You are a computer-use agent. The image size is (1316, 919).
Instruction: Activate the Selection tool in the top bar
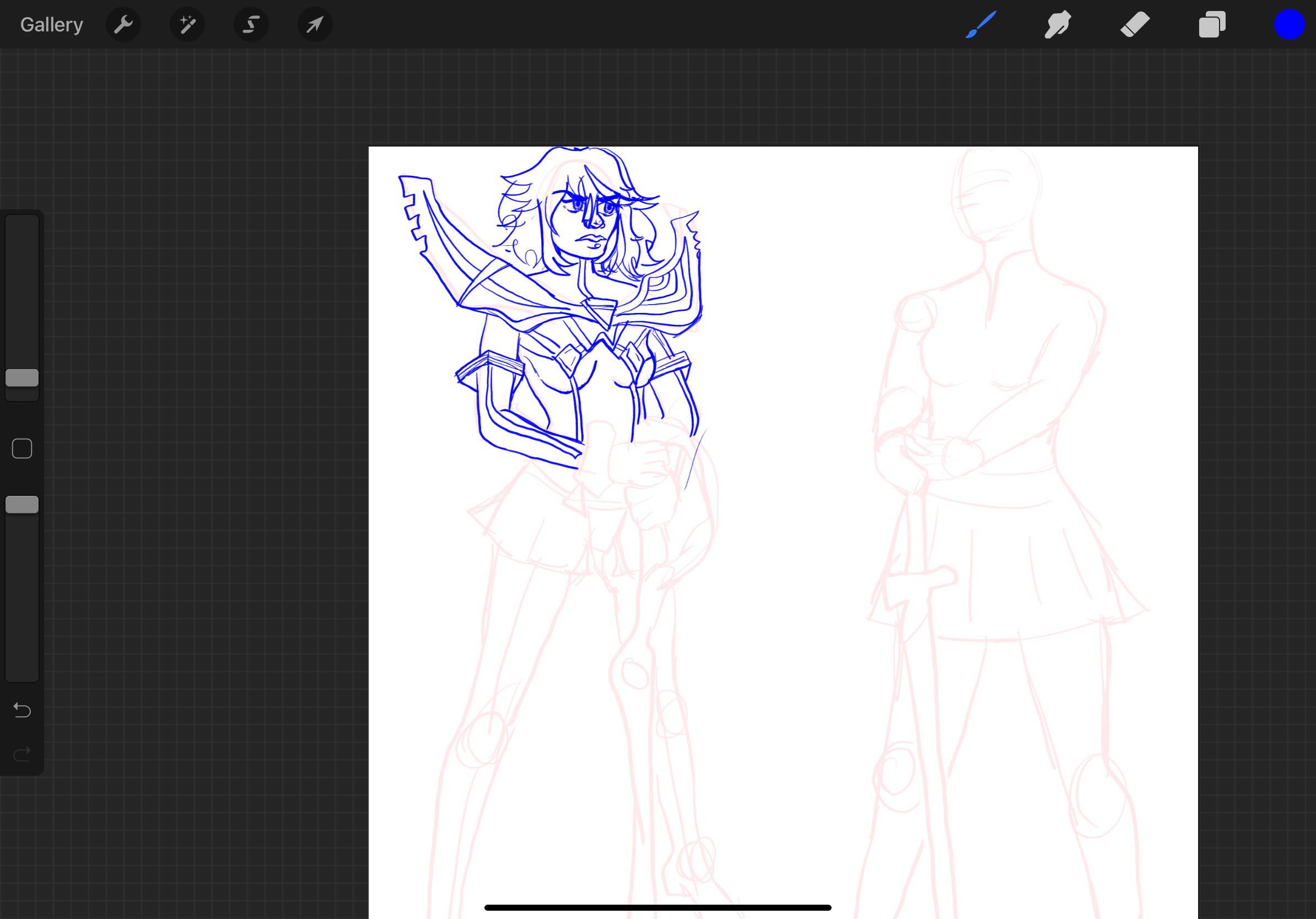(251, 24)
